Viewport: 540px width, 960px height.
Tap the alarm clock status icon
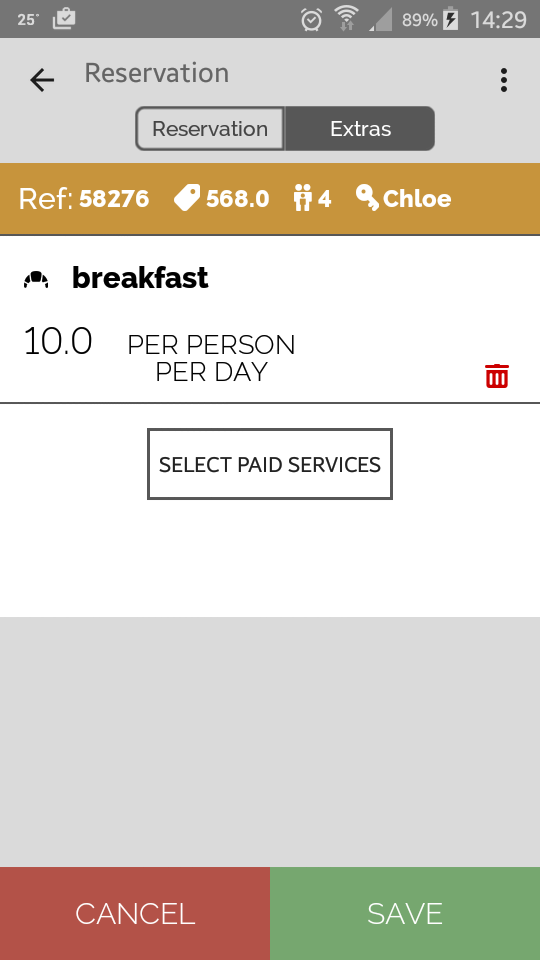pyautogui.click(x=312, y=20)
